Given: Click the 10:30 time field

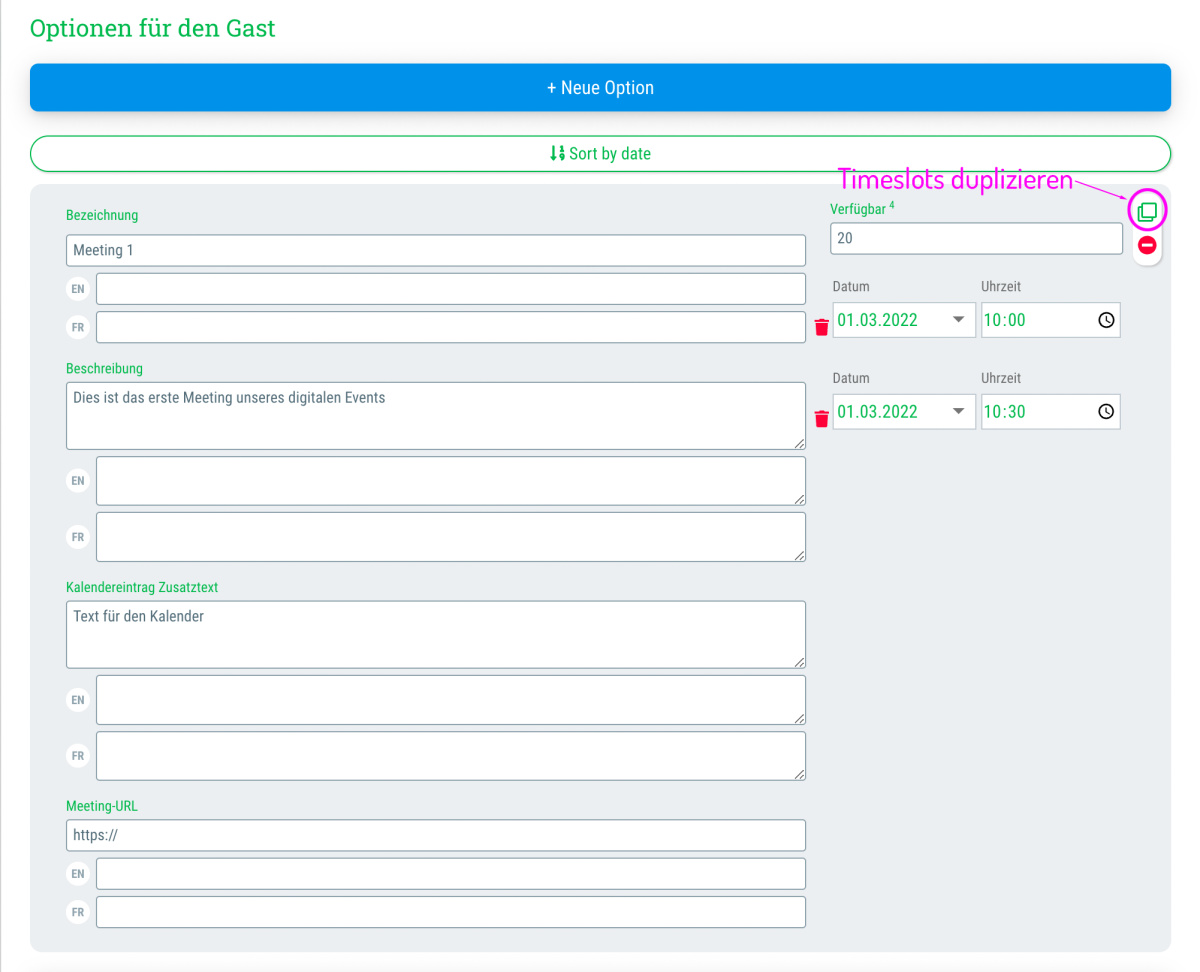Looking at the screenshot, I should coord(1050,411).
